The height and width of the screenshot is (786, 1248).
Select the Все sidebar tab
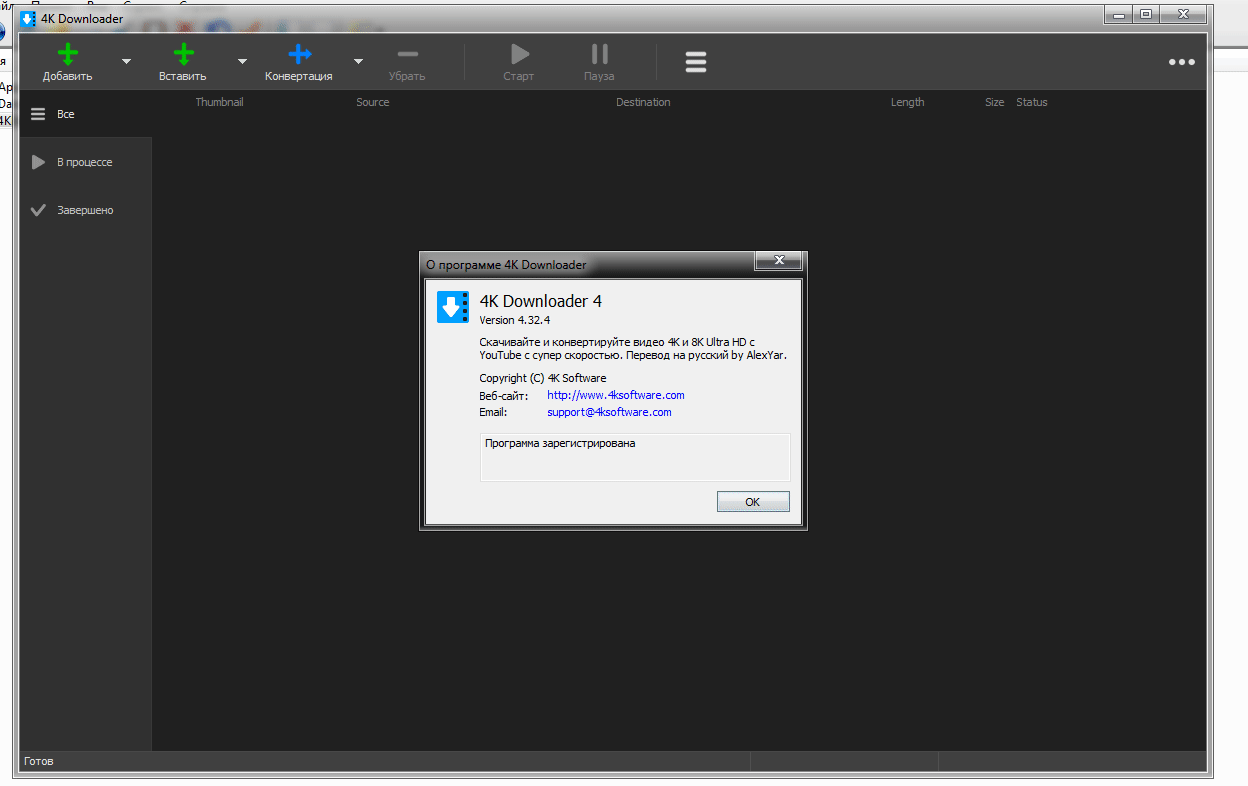coord(86,114)
